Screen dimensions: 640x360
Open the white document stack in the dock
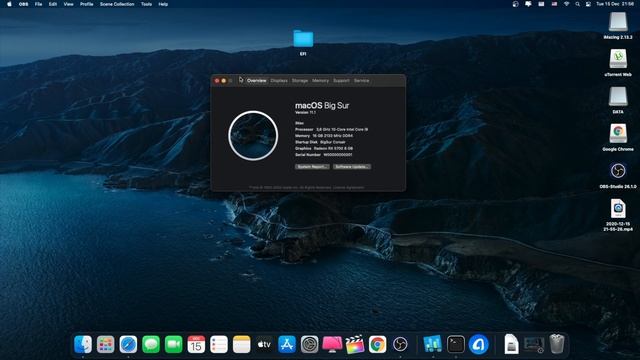tap(511, 344)
